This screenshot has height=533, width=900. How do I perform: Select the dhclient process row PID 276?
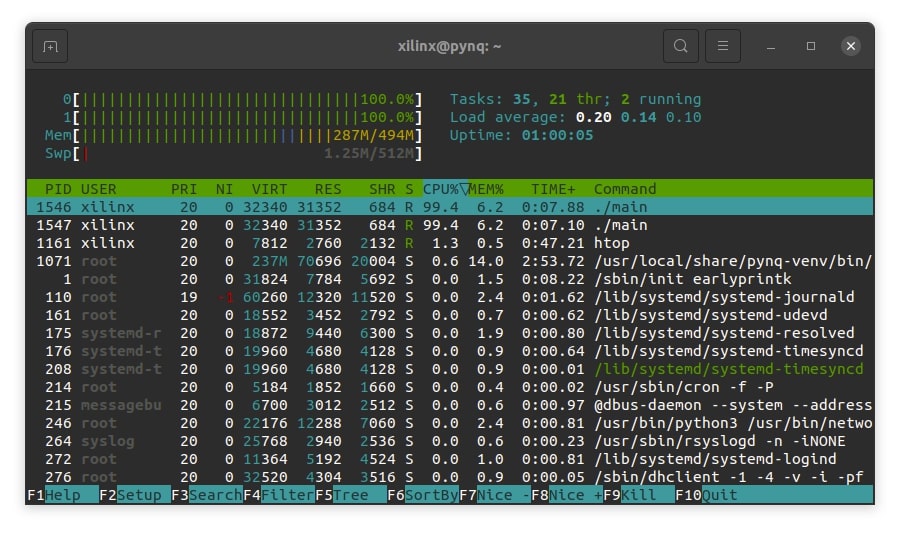pos(450,477)
